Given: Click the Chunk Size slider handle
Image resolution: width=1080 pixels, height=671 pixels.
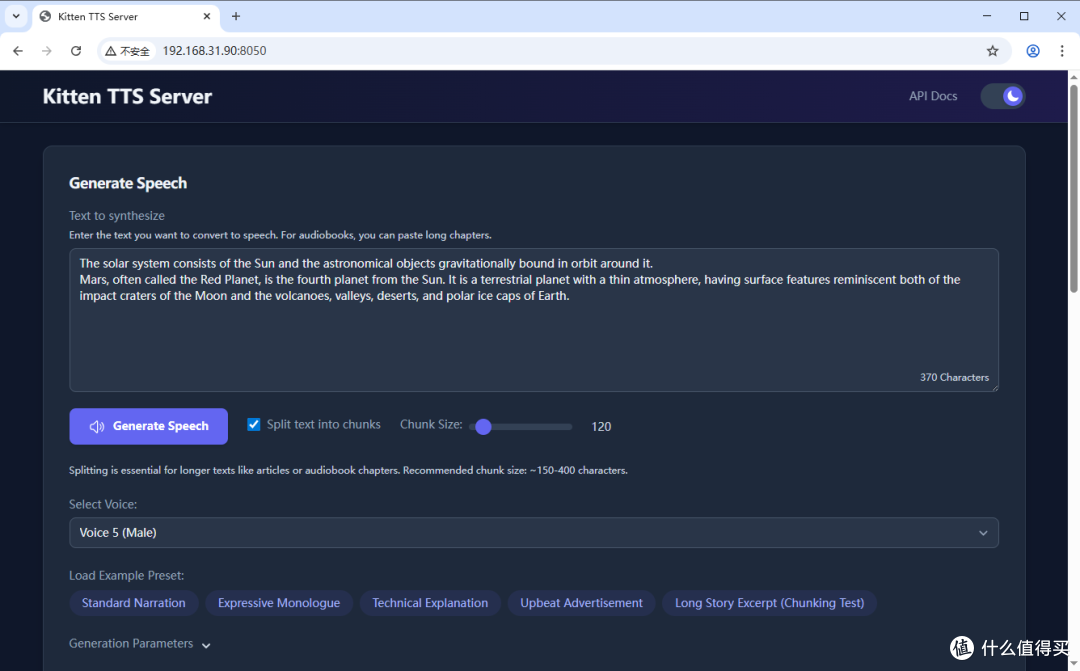Looking at the screenshot, I should tap(484, 427).
